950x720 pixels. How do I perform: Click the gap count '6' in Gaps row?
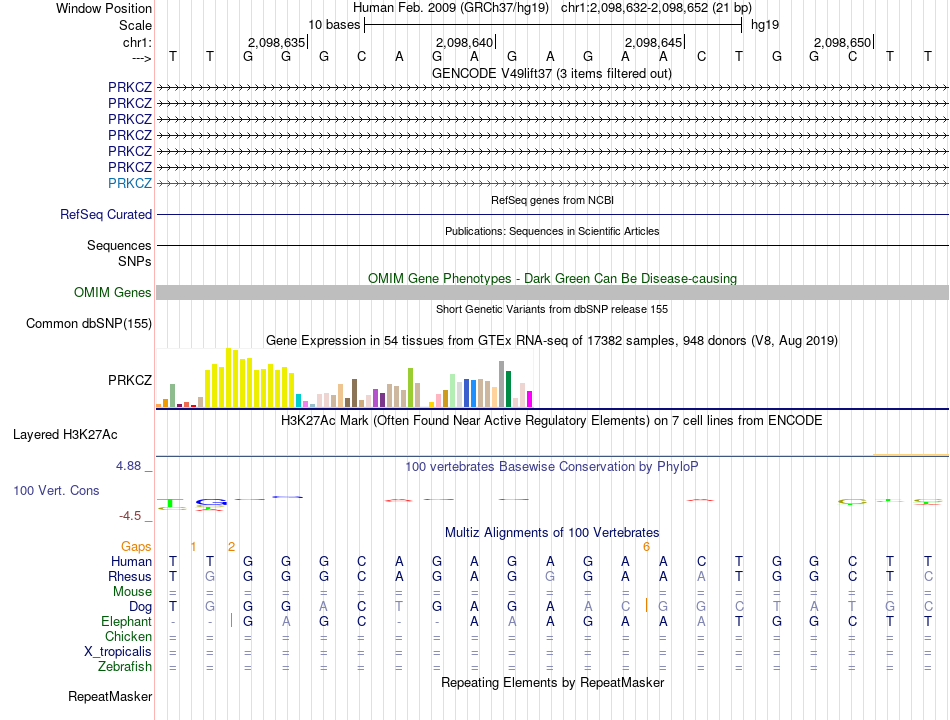coord(646,547)
